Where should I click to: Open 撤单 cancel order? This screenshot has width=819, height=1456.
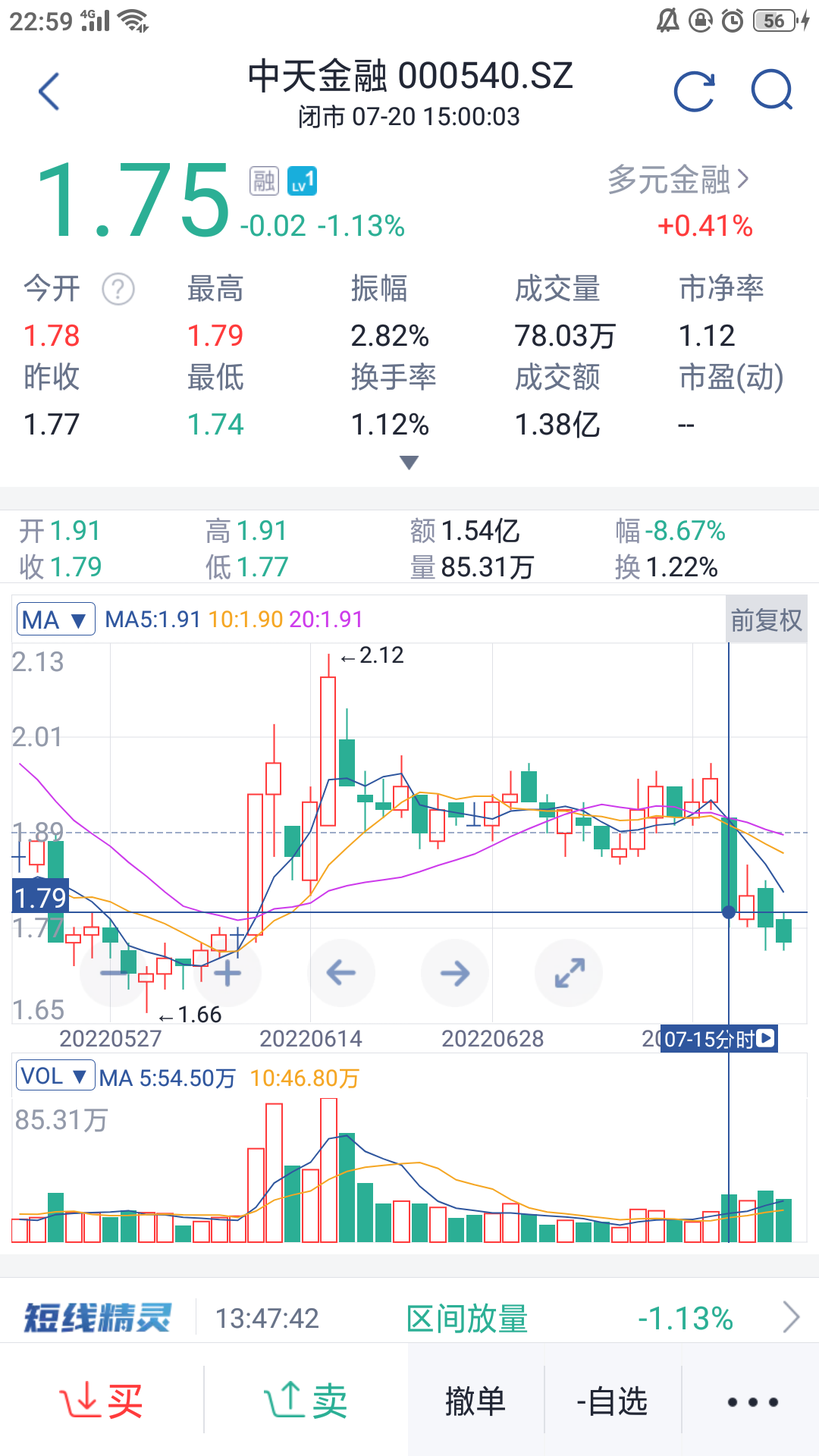[475, 1401]
